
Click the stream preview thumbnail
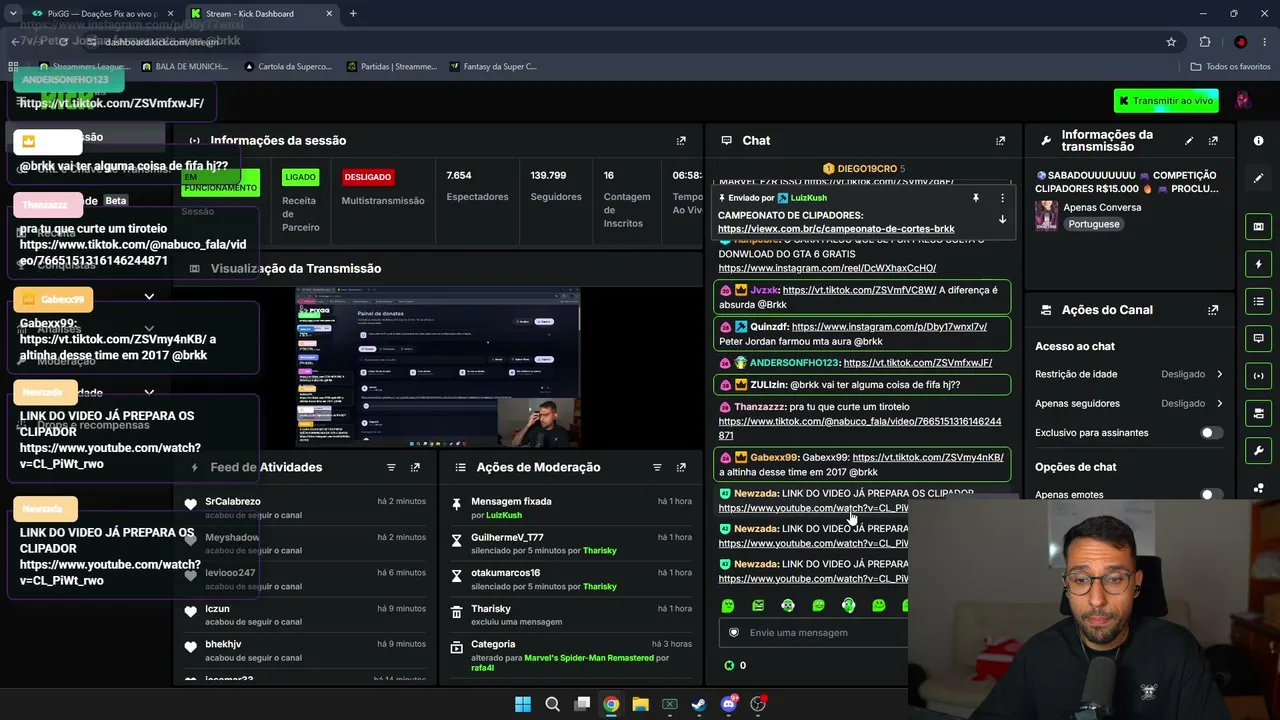point(437,367)
